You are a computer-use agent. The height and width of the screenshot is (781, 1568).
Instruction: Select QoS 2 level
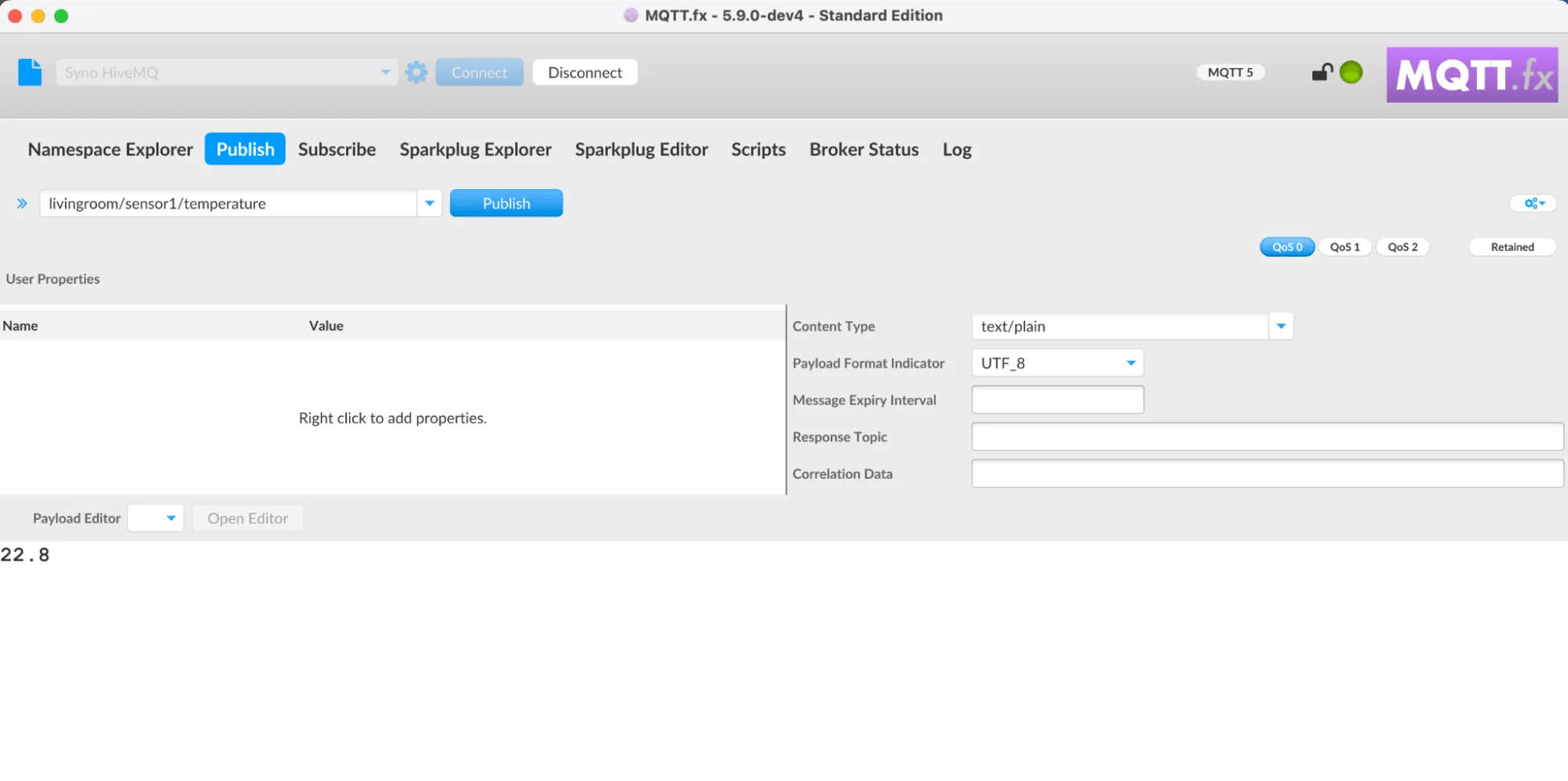click(x=1402, y=247)
